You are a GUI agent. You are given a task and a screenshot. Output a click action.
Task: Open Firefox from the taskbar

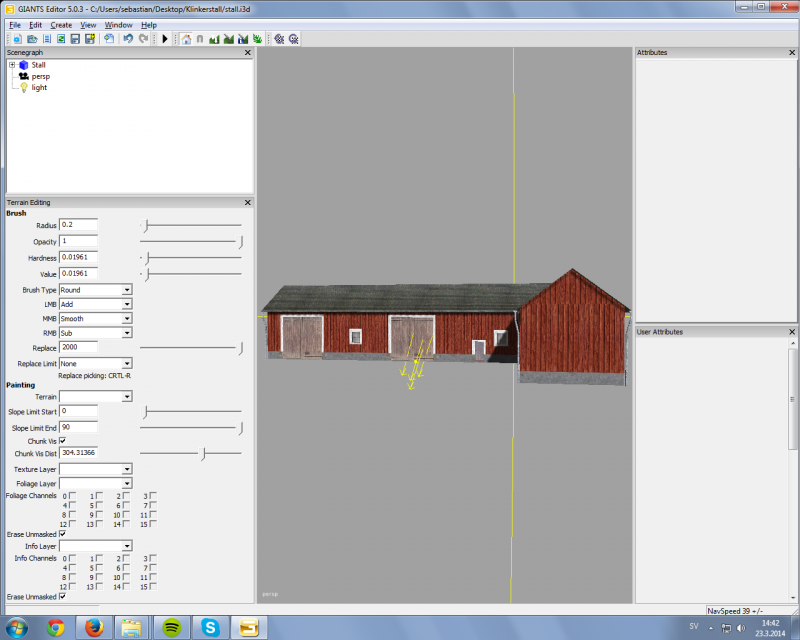click(x=94, y=627)
